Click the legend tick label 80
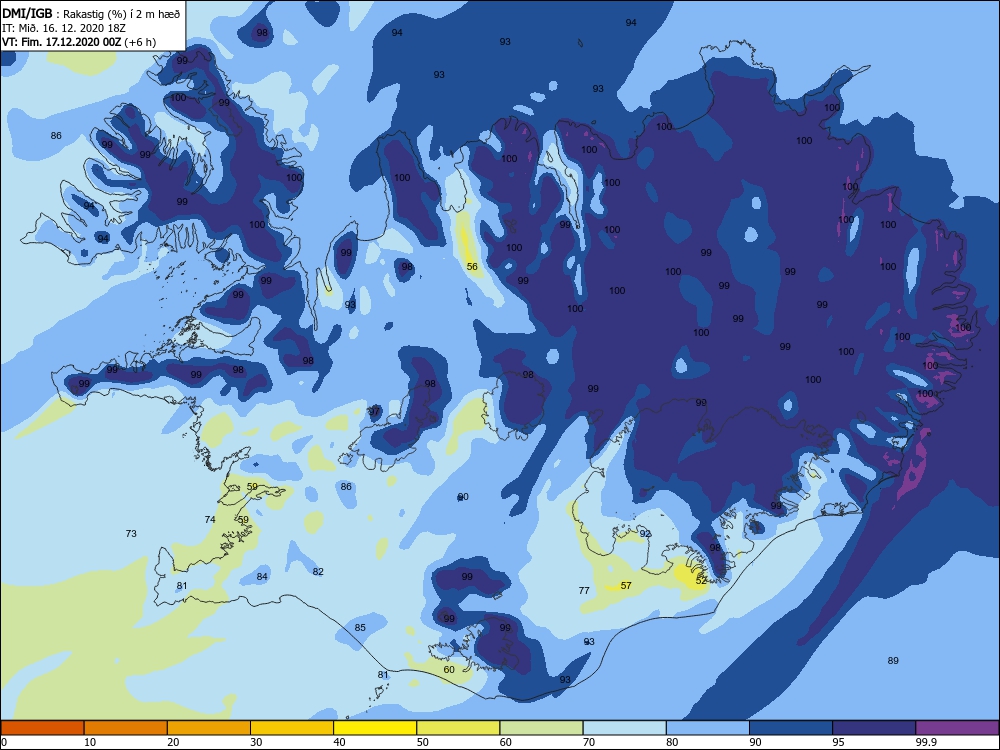This screenshot has width=1000, height=750. (x=672, y=742)
